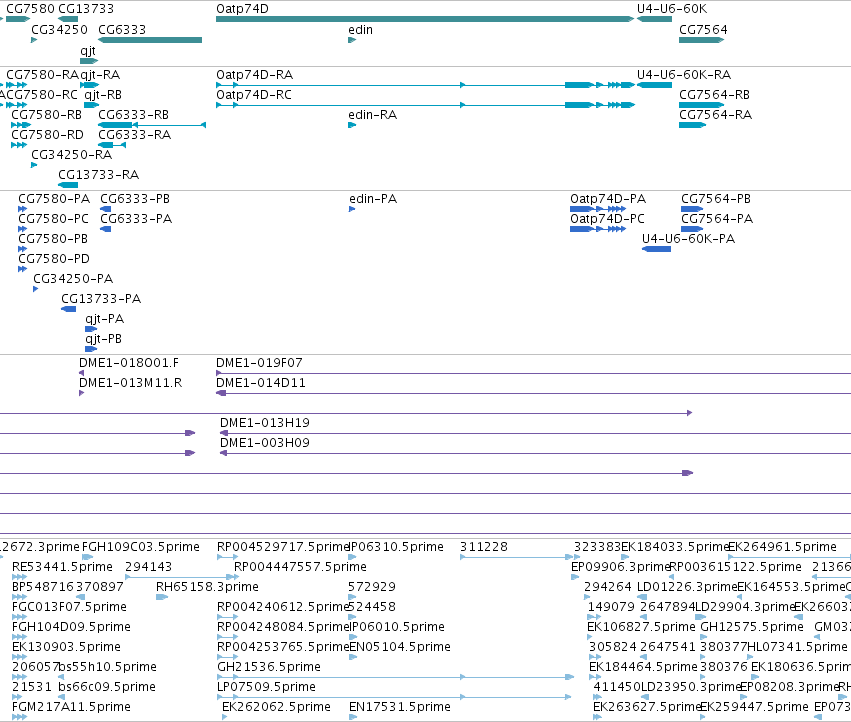Click the CG7564 gene bar
Viewport: 851px width, 722px height.
pos(701,40)
